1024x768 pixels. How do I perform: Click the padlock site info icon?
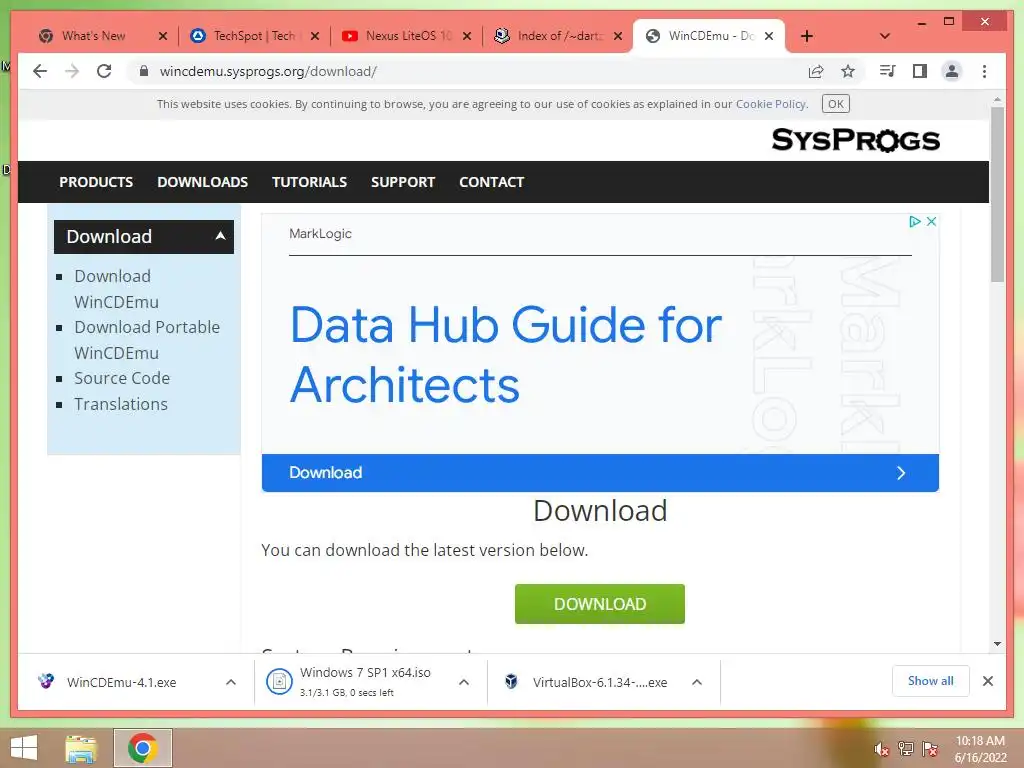pyautogui.click(x=144, y=71)
